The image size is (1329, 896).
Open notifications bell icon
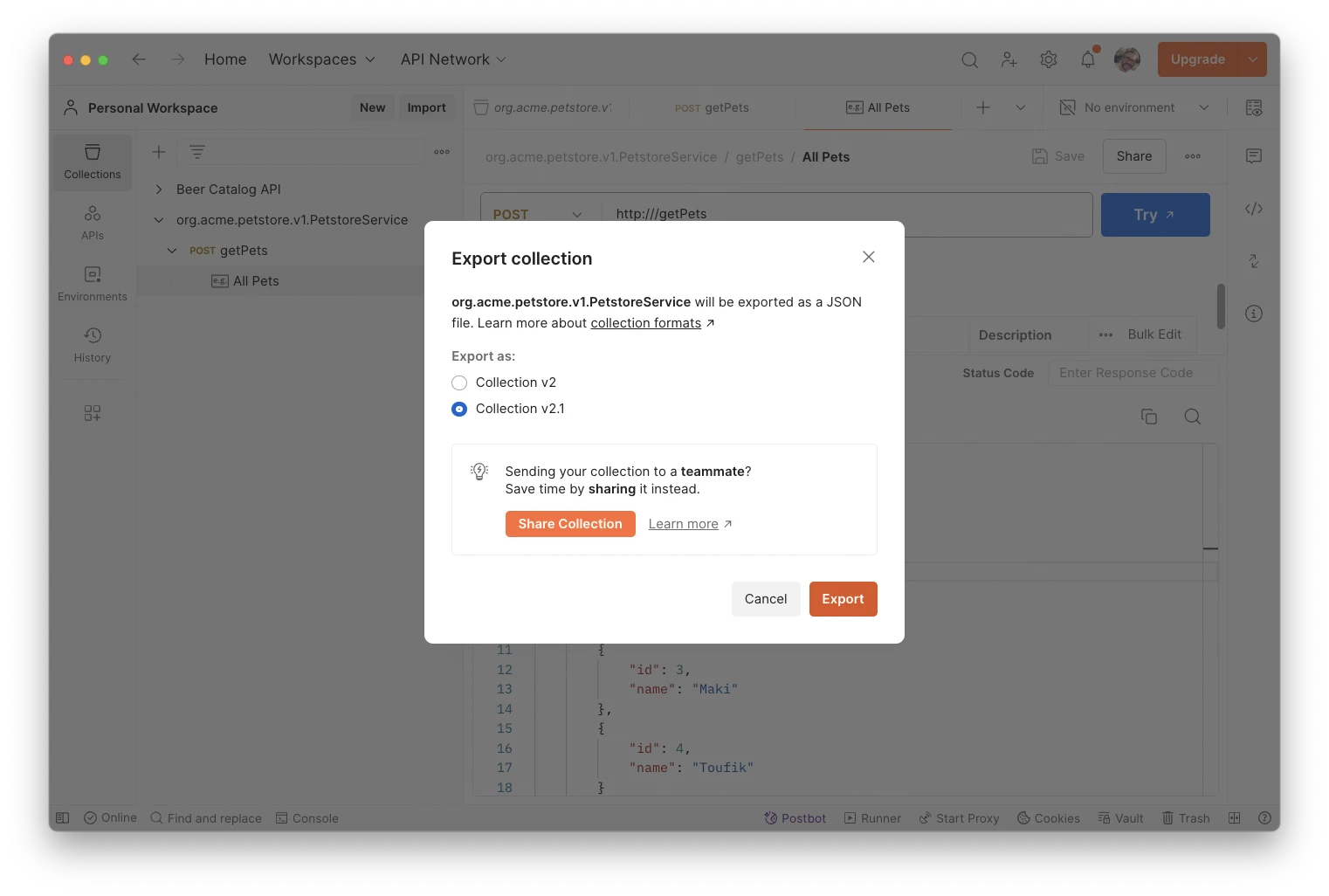1087,59
